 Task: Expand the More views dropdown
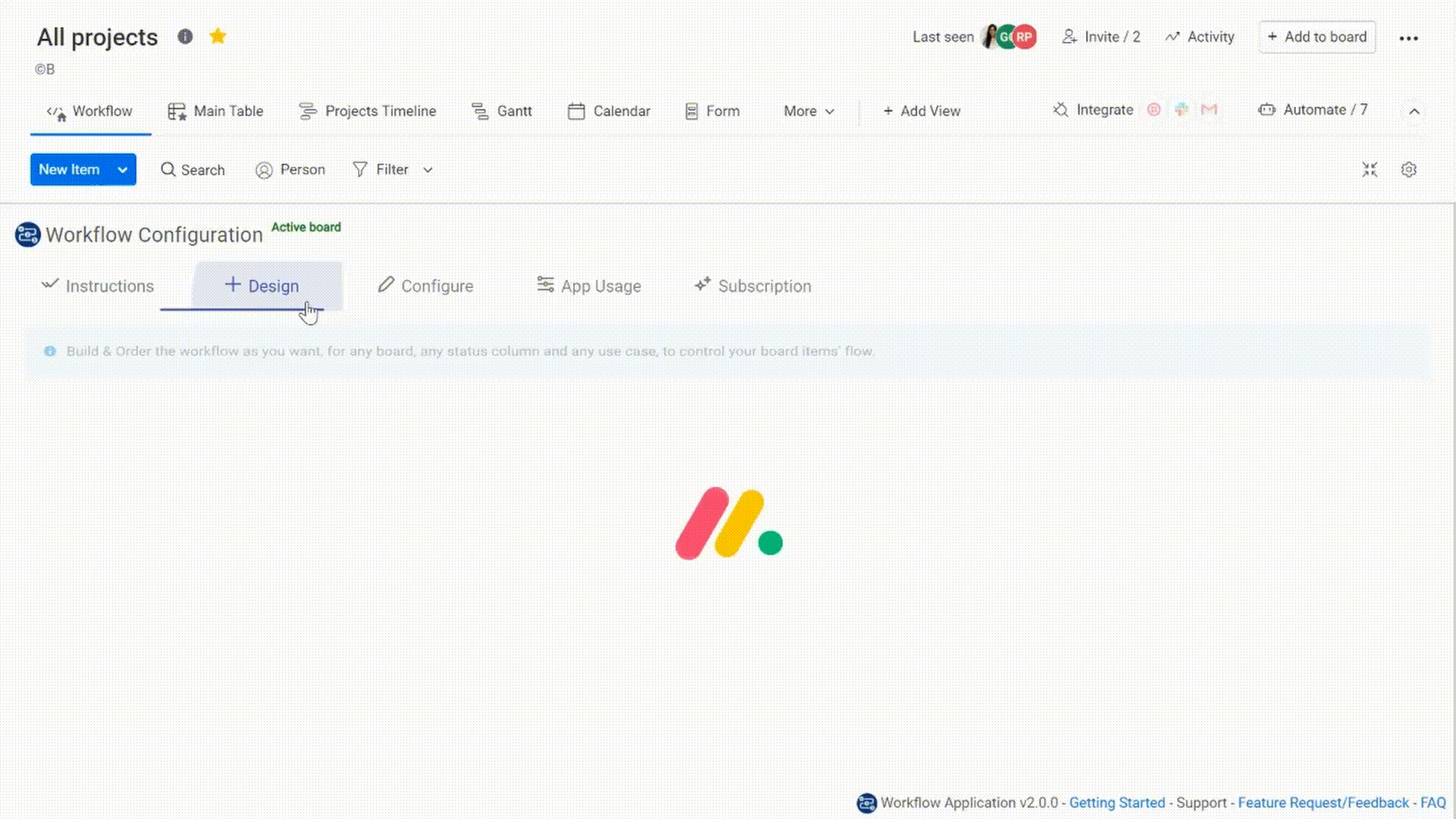click(809, 111)
